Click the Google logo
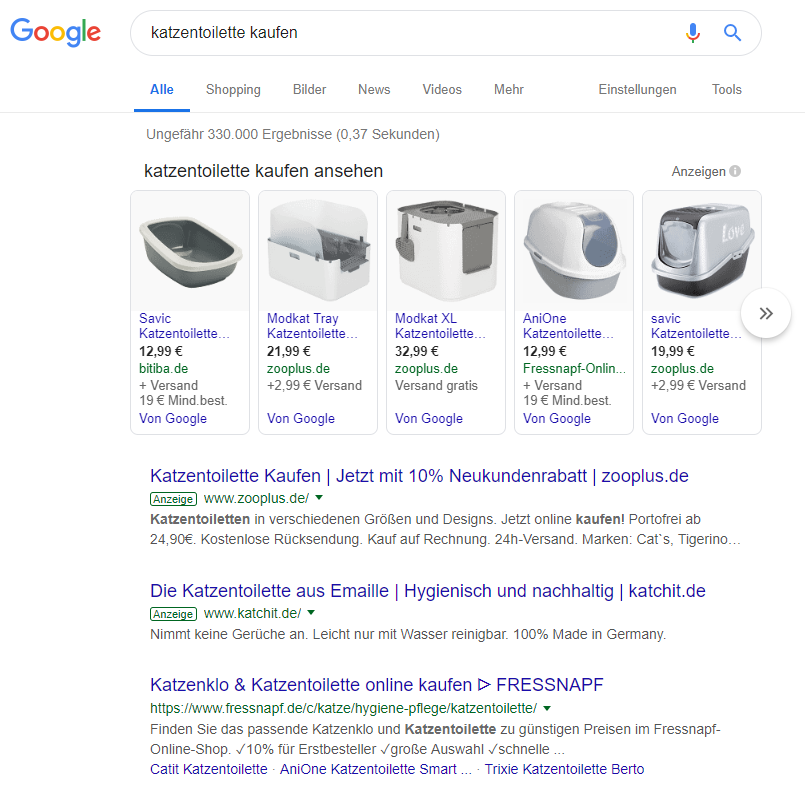Screen dimensions: 805x797 [55, 32]
